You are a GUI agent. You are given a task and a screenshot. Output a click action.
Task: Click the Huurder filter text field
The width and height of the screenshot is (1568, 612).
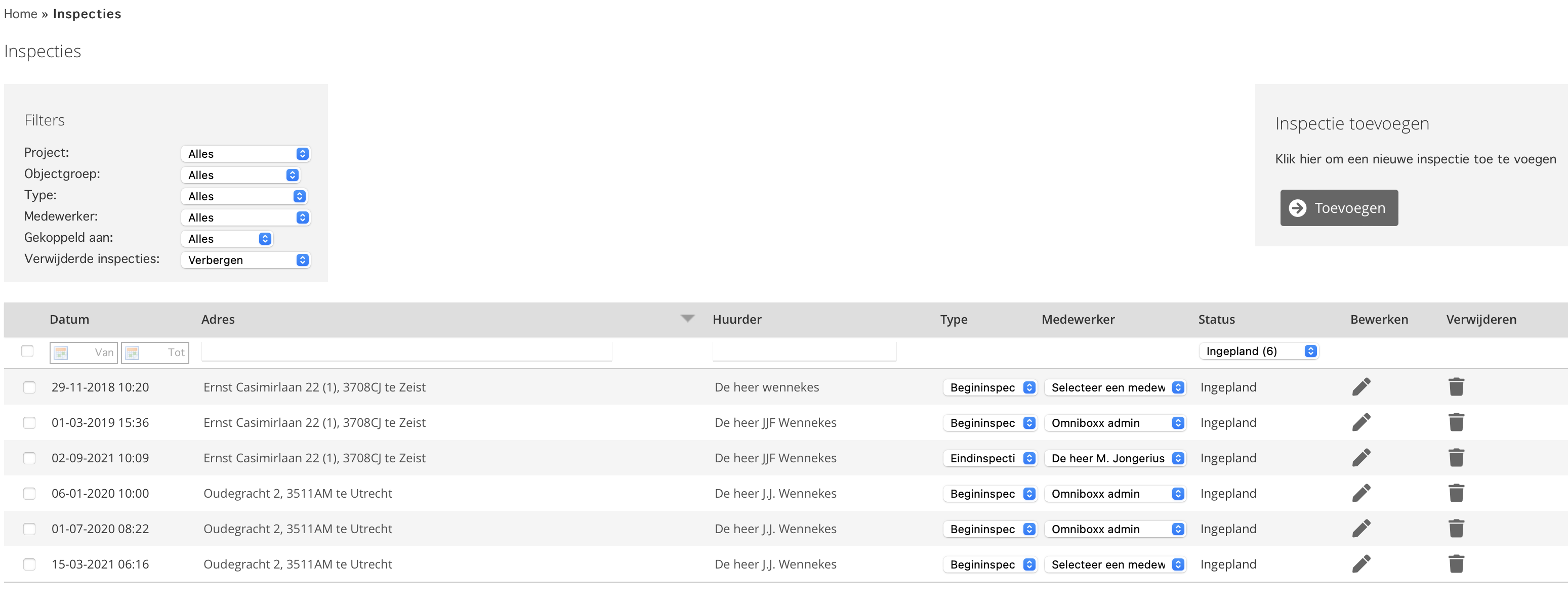(x=803, y=351)
